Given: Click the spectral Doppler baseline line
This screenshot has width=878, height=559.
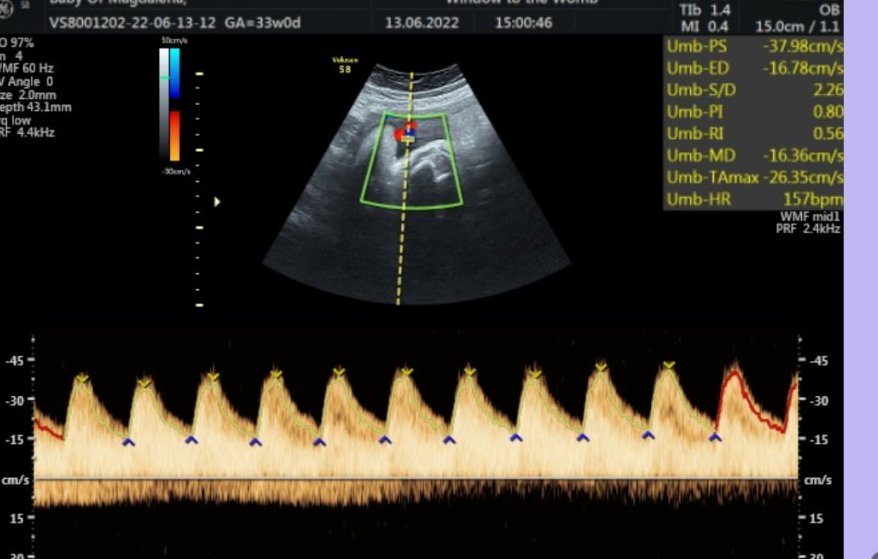Looking at the screenshot, I should tap(416, 479).
